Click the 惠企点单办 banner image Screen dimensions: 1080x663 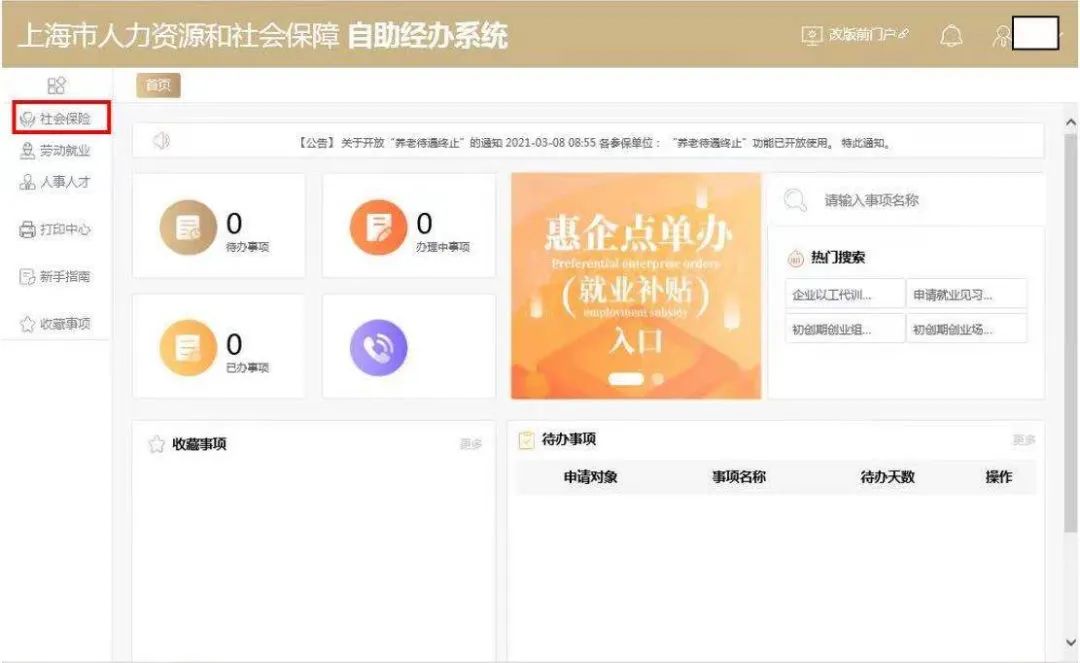636,286
